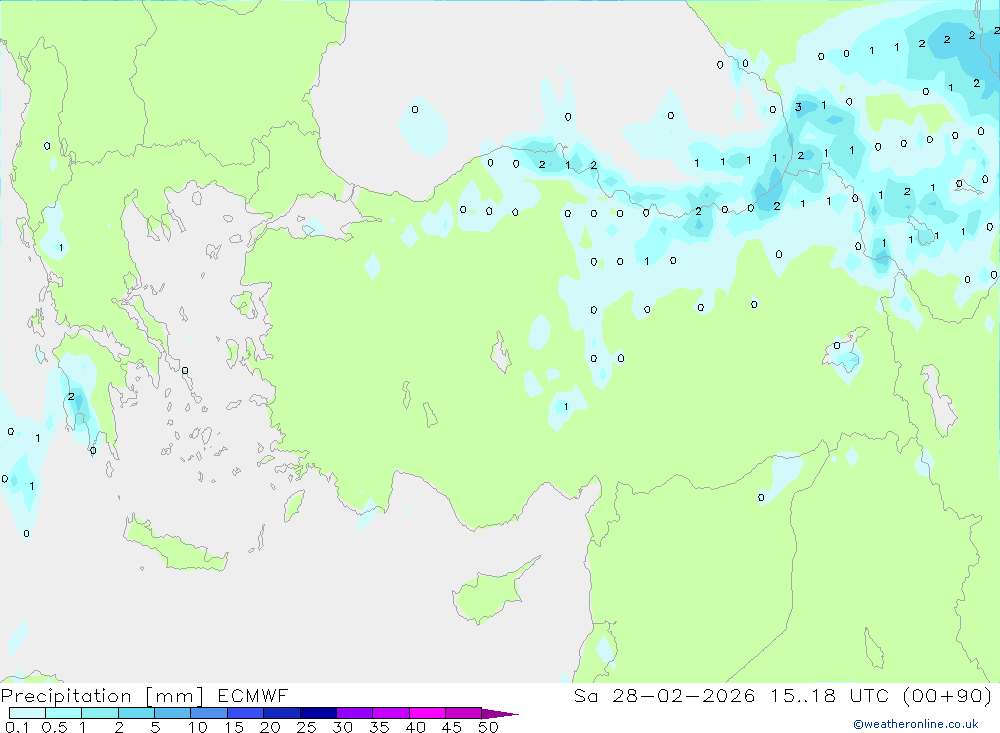Choose the 20–25 mm legend color box
The height and width of the screenshot is (733, 1000).
pos(282,713)
